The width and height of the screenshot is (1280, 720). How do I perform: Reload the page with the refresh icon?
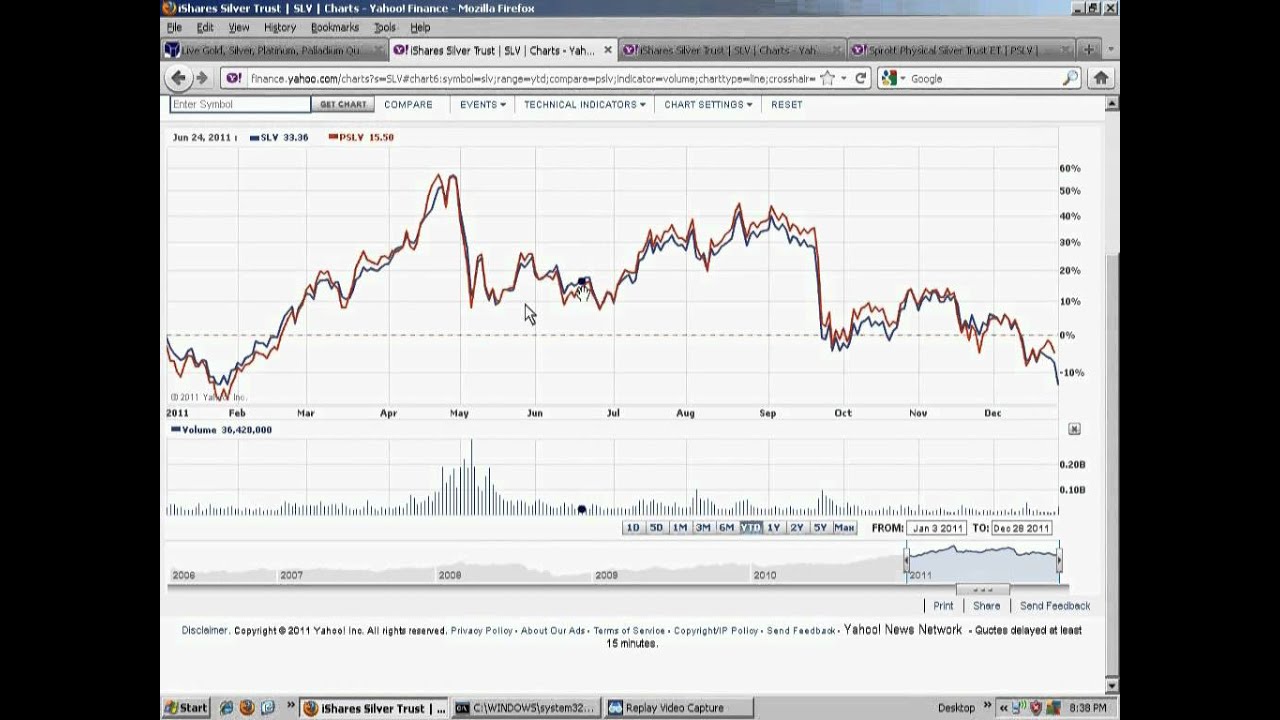coord(860,78)
